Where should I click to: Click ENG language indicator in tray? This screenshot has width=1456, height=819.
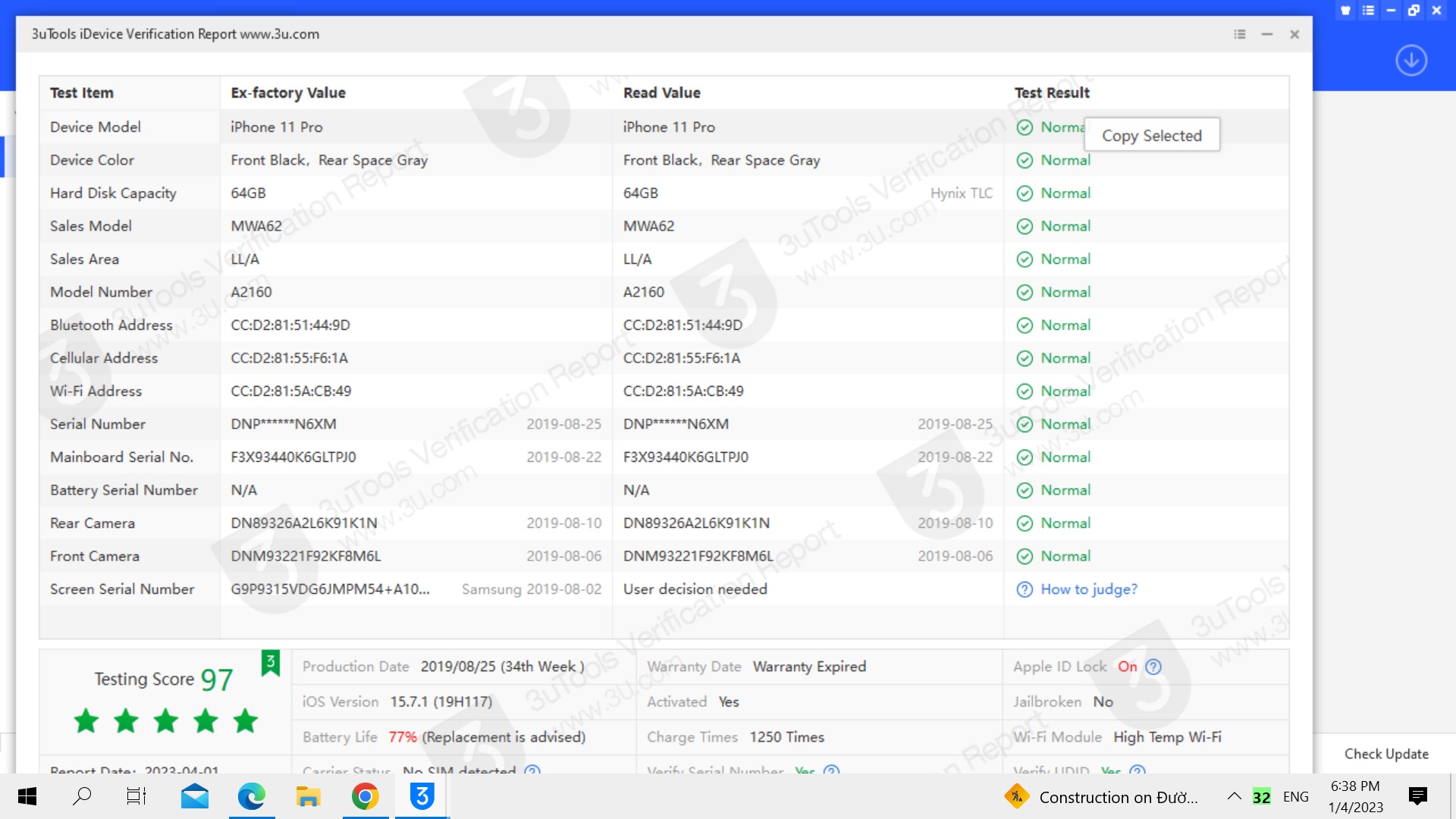click(1295, 797)
